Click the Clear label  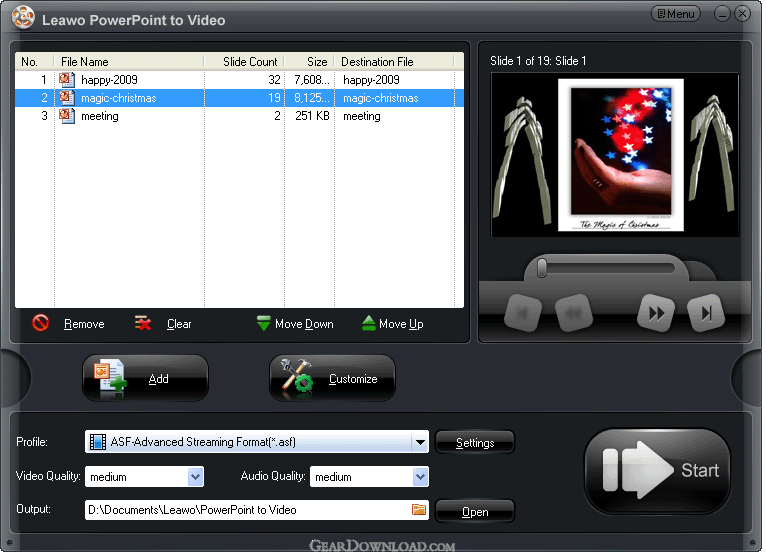(179, 325)
